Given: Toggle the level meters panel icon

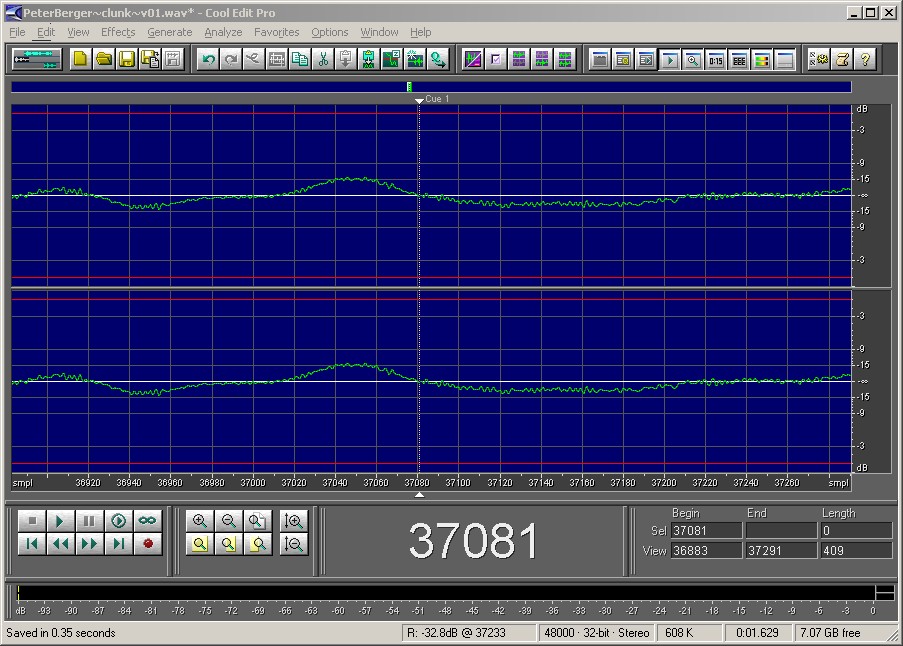Looking at the screenshot, I should pos(762,59).
